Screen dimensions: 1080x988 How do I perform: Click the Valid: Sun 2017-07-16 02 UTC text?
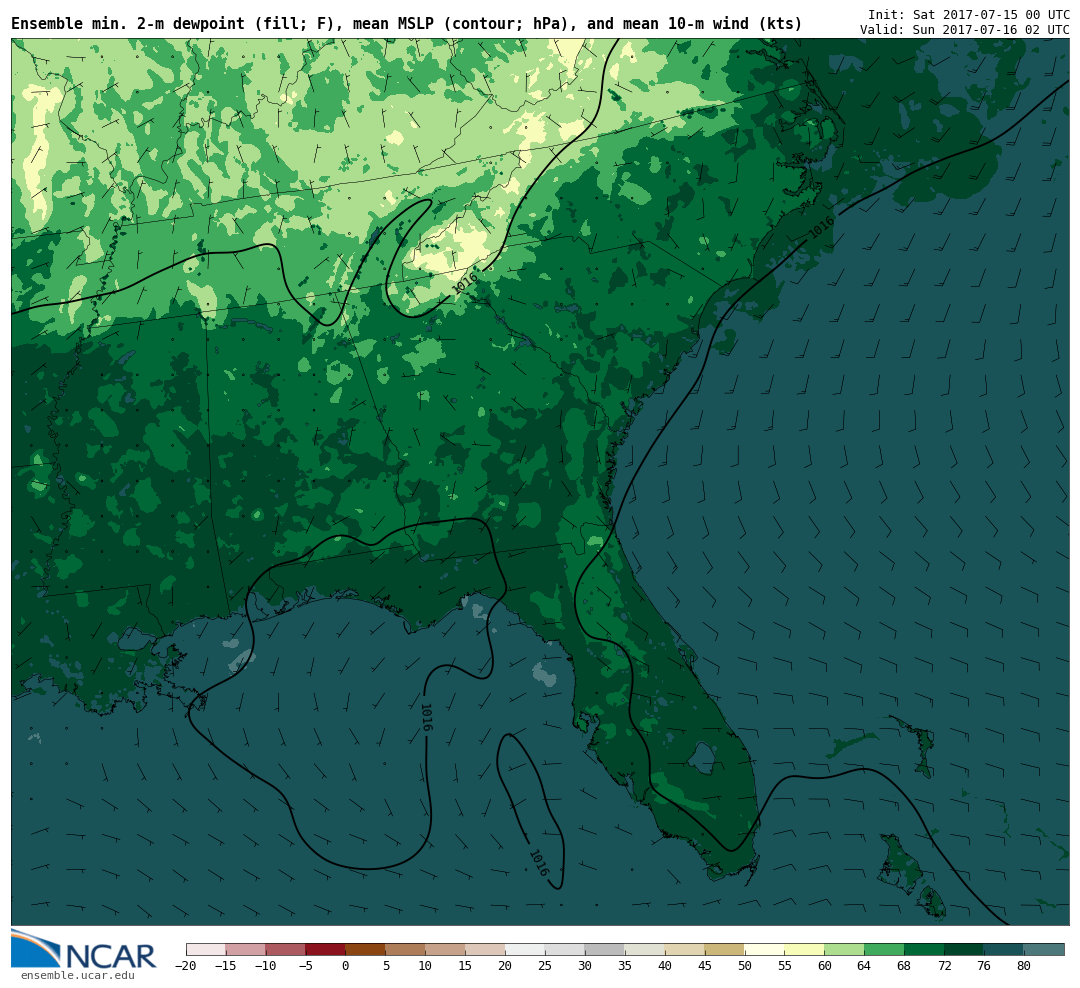(x=964, y=30)
